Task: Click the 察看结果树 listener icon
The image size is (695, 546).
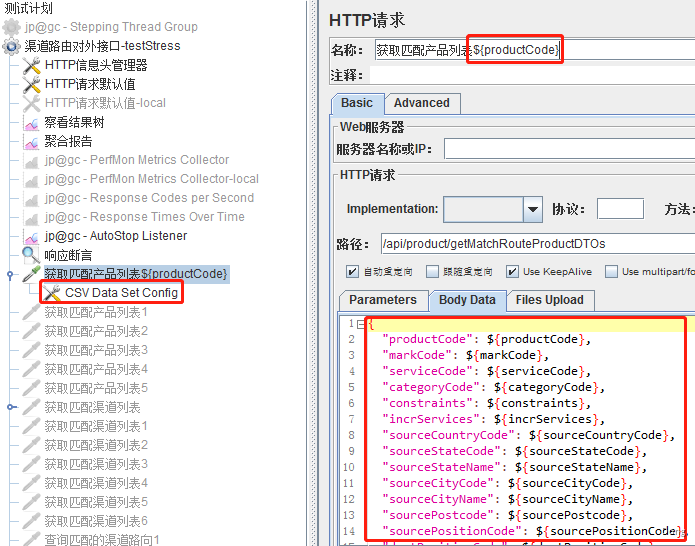Action: (31, 122)
